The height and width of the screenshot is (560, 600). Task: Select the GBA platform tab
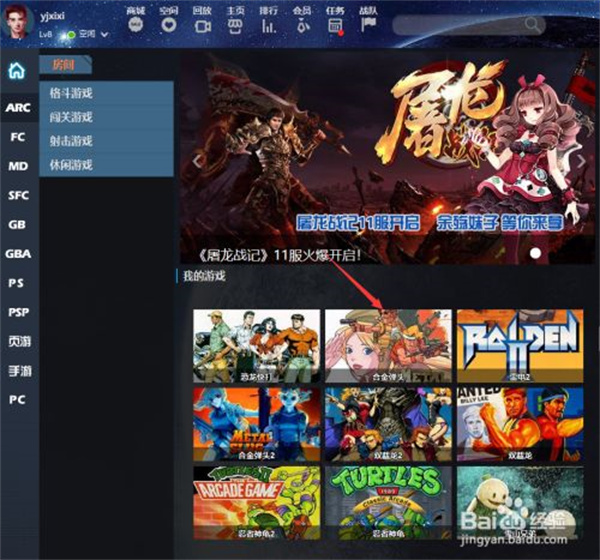18,253
